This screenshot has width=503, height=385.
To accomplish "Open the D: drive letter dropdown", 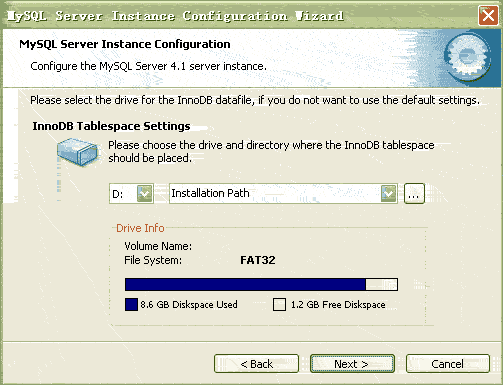I will point(145,193).
